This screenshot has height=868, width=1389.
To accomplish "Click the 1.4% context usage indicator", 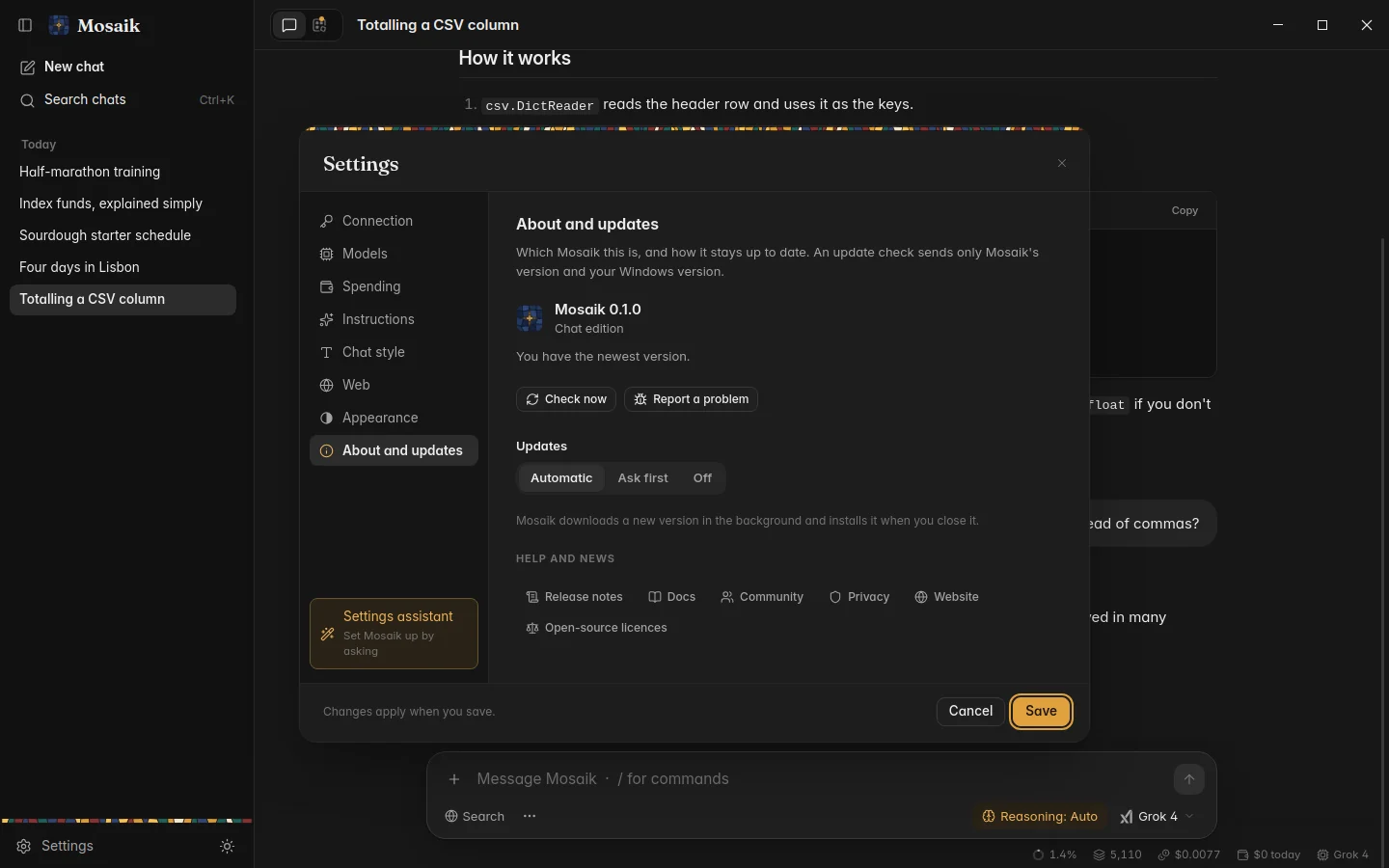I will coord(1054,854).
